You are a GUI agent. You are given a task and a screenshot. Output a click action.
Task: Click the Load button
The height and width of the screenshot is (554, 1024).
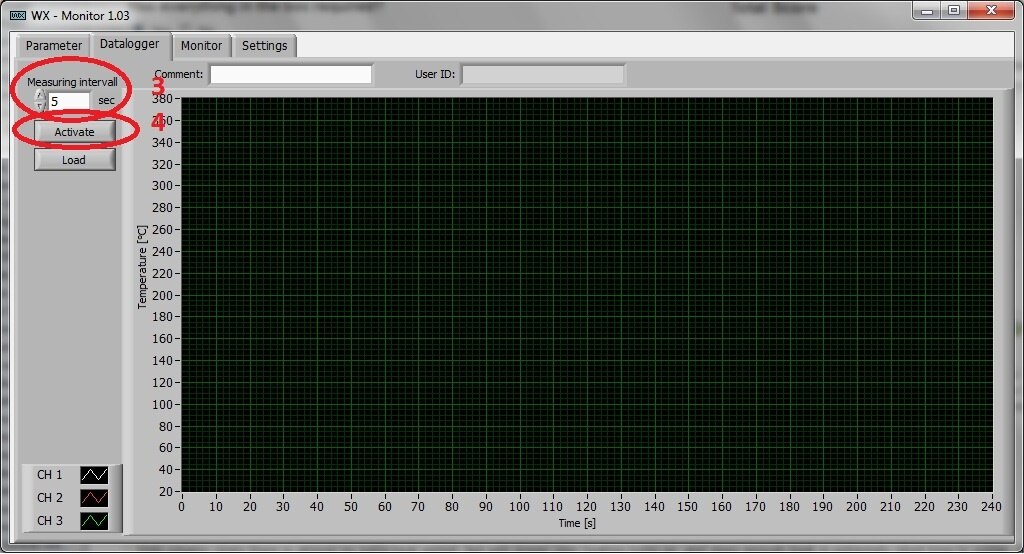pos(74,160)
